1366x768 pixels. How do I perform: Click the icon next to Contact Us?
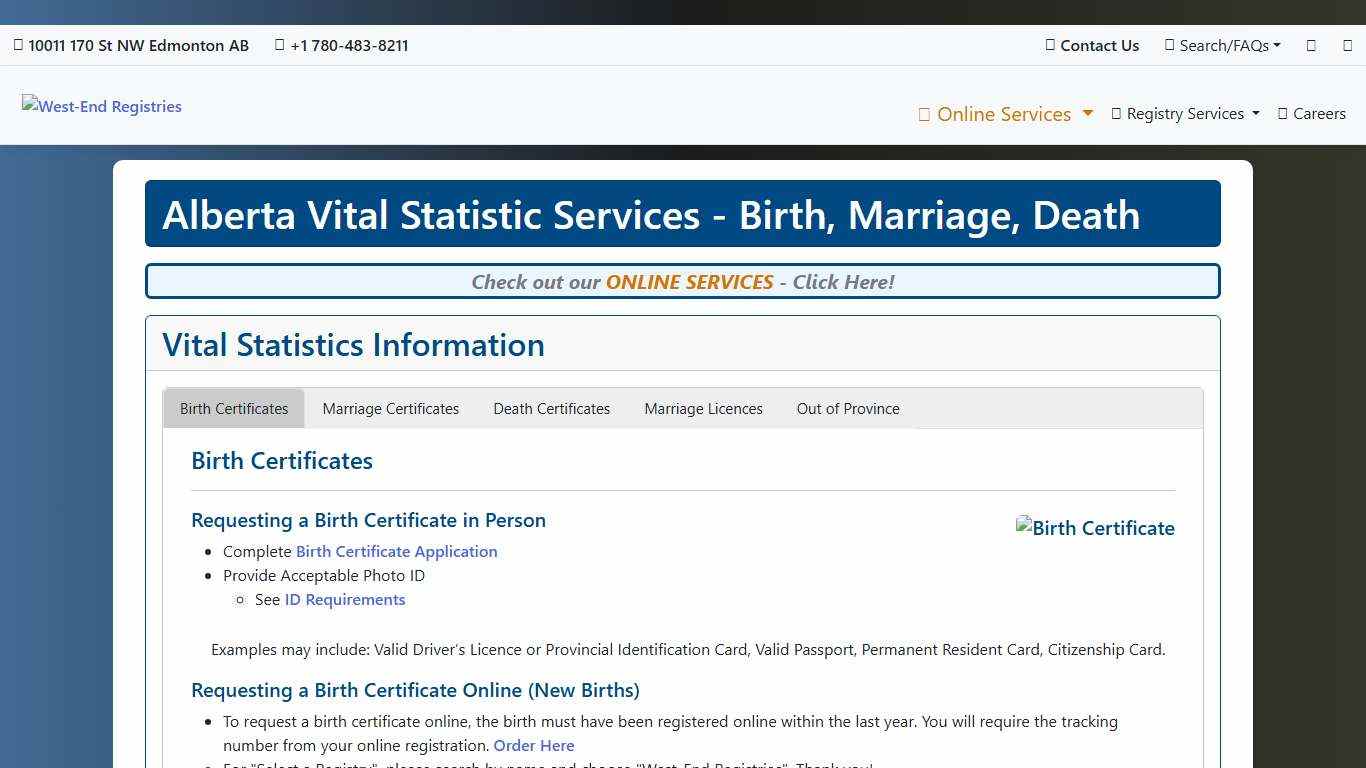pyautogui.click(x=1049, y=45)
